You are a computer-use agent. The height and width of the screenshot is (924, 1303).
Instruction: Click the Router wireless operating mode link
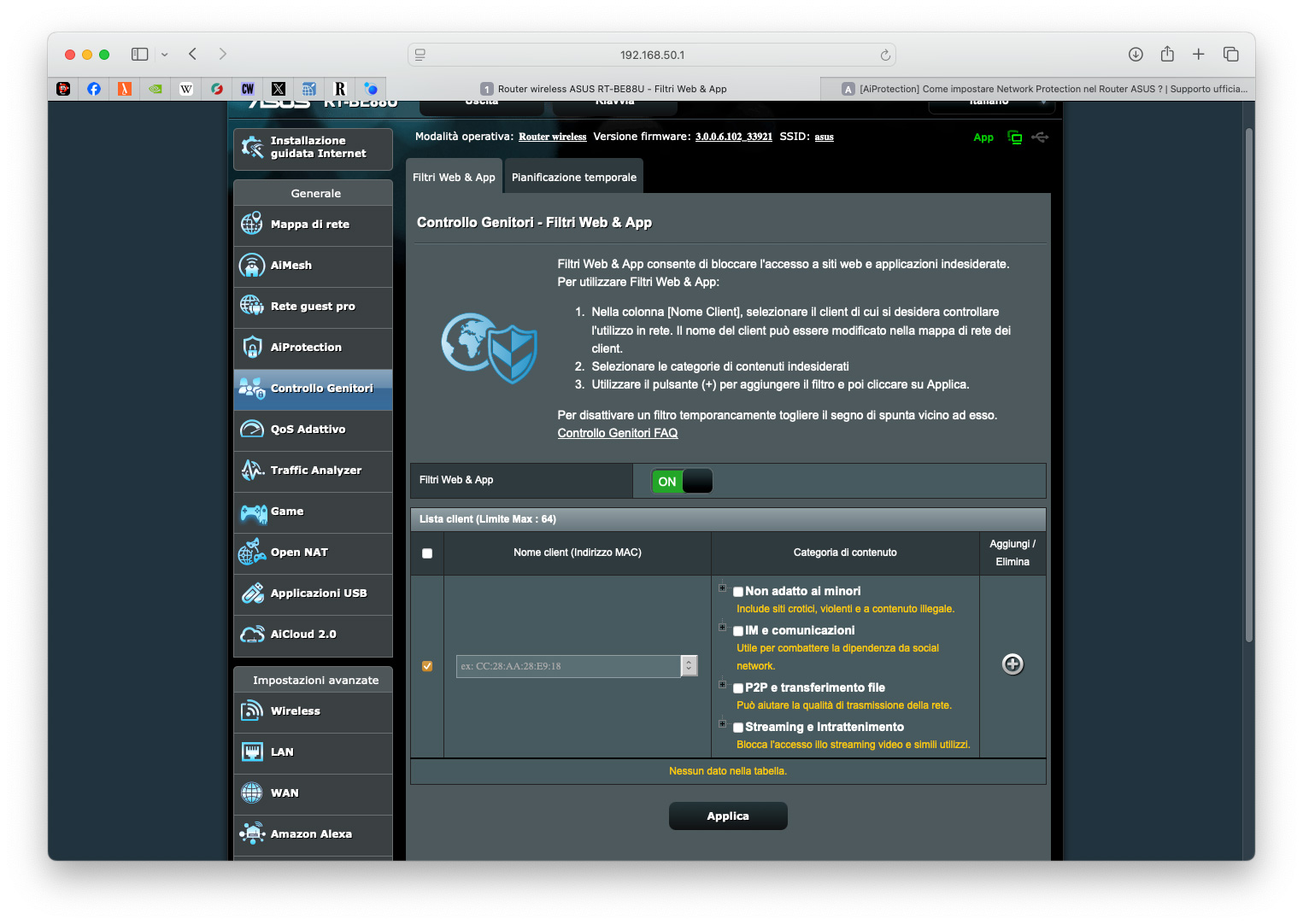click(x=553, y=137)
